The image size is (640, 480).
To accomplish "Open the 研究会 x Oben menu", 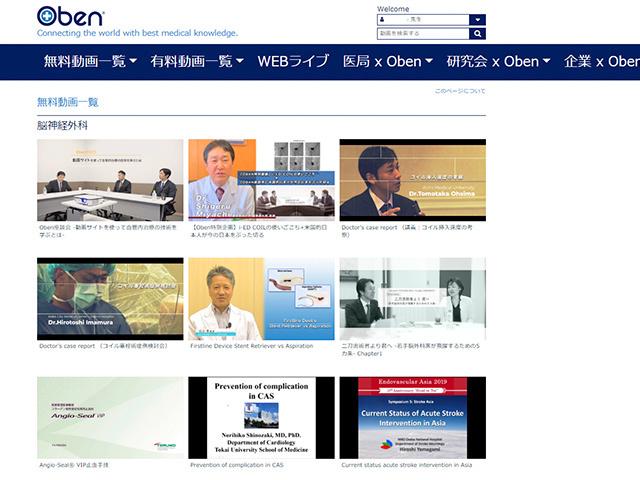I will [x=498, y=61].
